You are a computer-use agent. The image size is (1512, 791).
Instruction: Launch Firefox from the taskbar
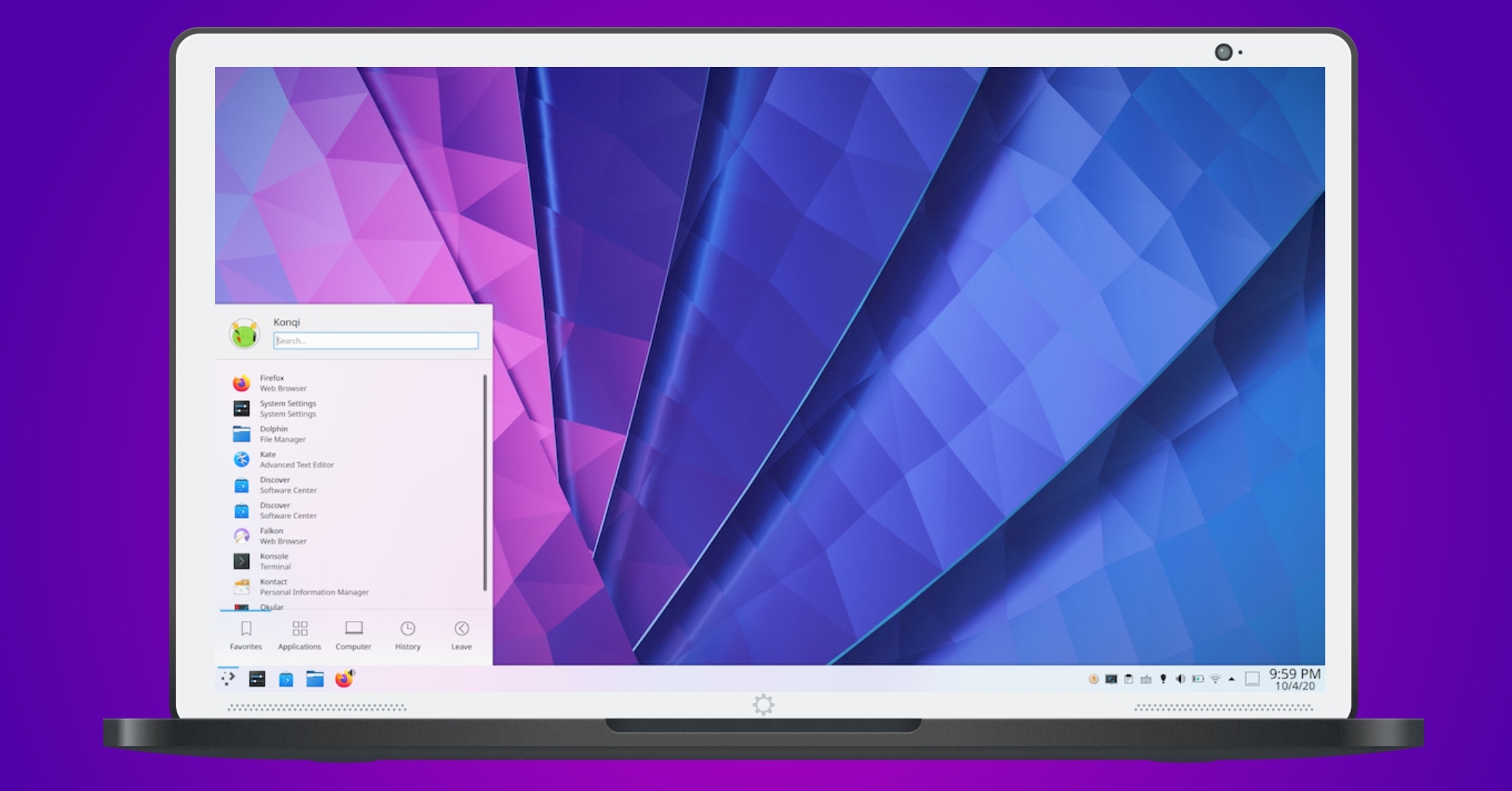(x=343, y=678)
